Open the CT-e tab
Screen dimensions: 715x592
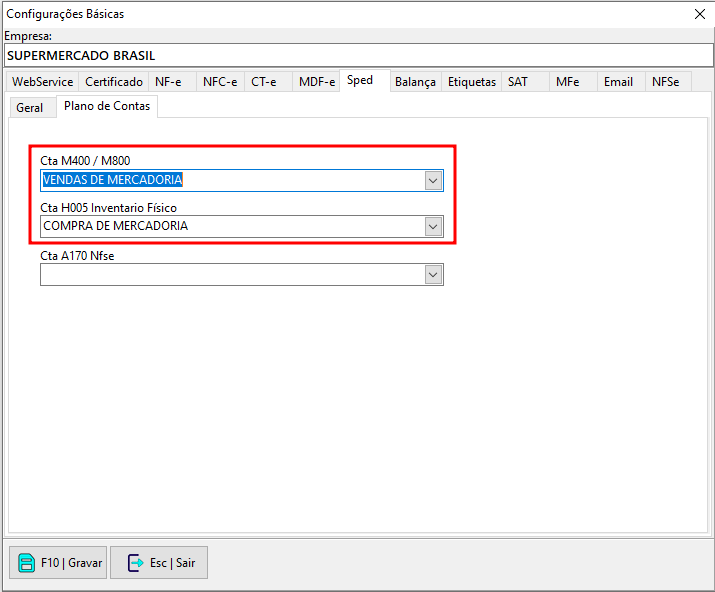[264, 82]
